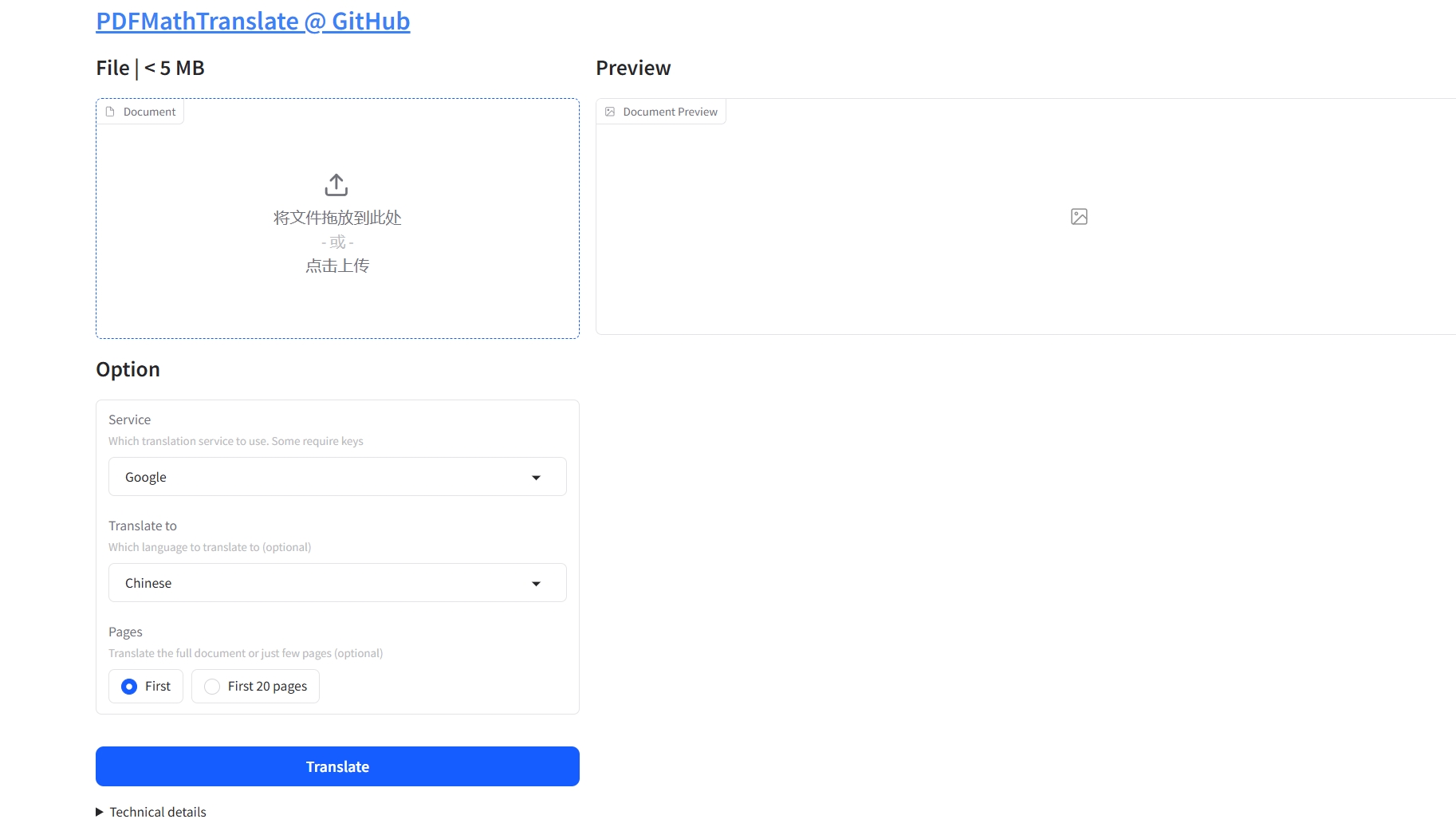This screenshot has width=1456, height=819.
Task: Click the Technical details disclosure triangle
Action: coord(100,812)
